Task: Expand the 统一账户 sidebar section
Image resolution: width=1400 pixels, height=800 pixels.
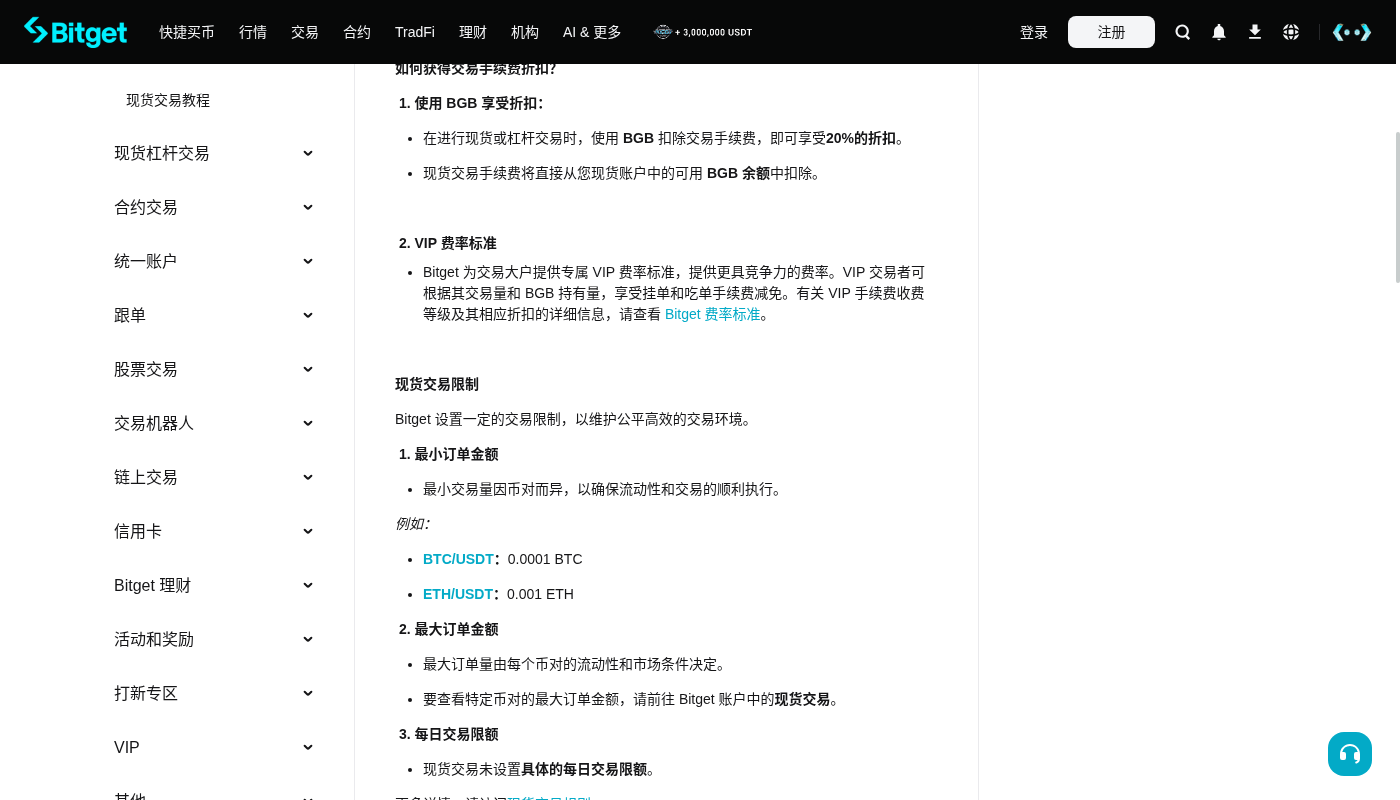Action: pos(214,261)
